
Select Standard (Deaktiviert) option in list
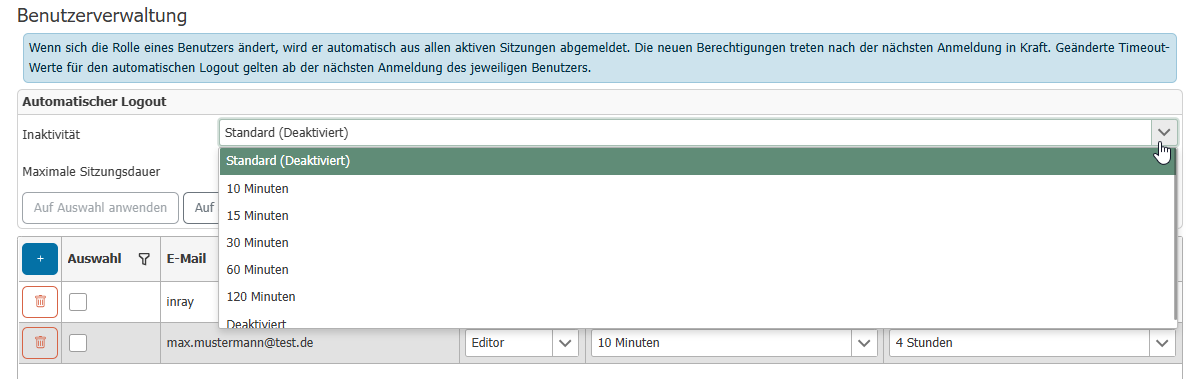point(697,161)
